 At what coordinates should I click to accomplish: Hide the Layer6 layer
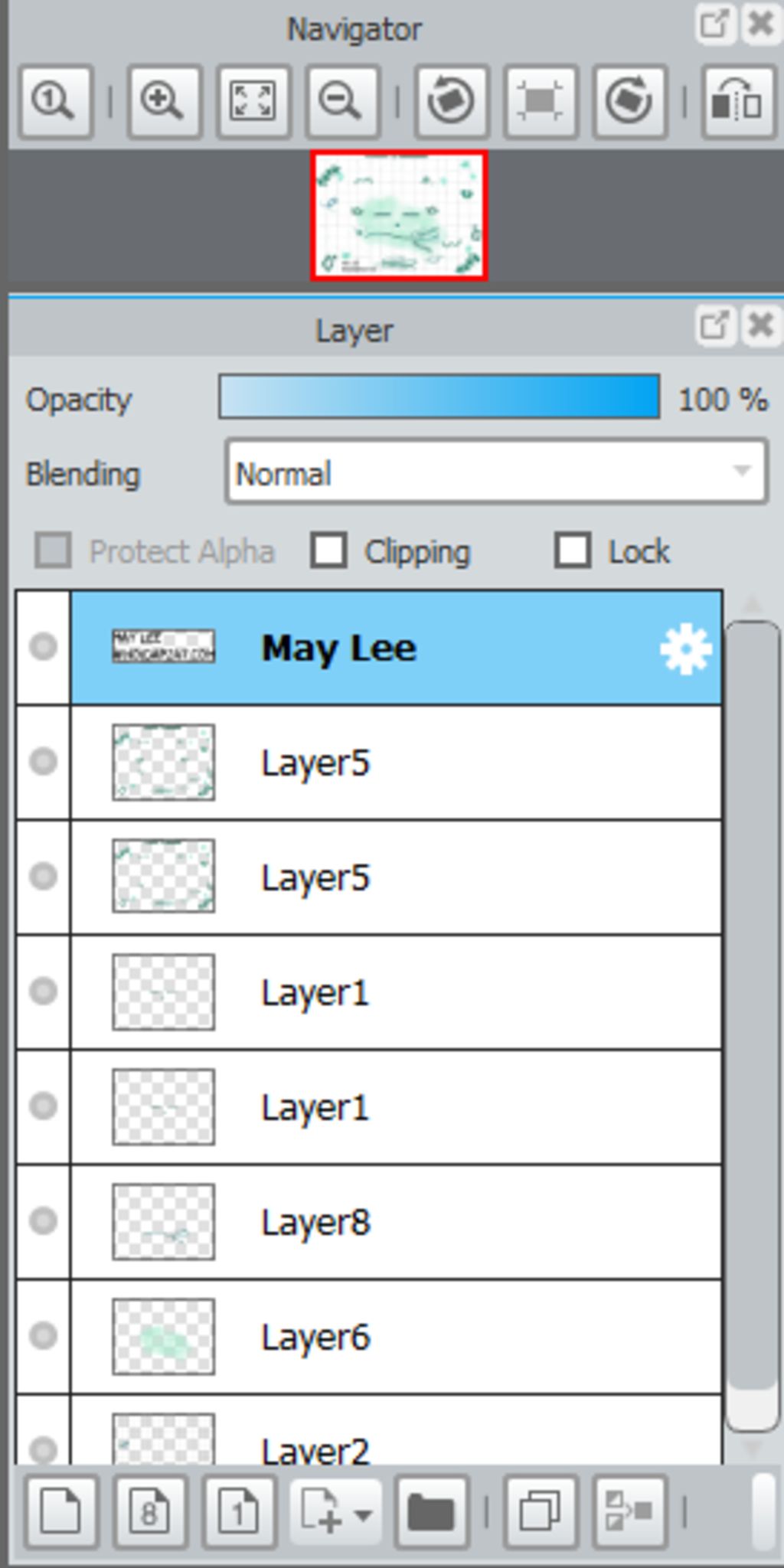click(x=43, y=1336)
